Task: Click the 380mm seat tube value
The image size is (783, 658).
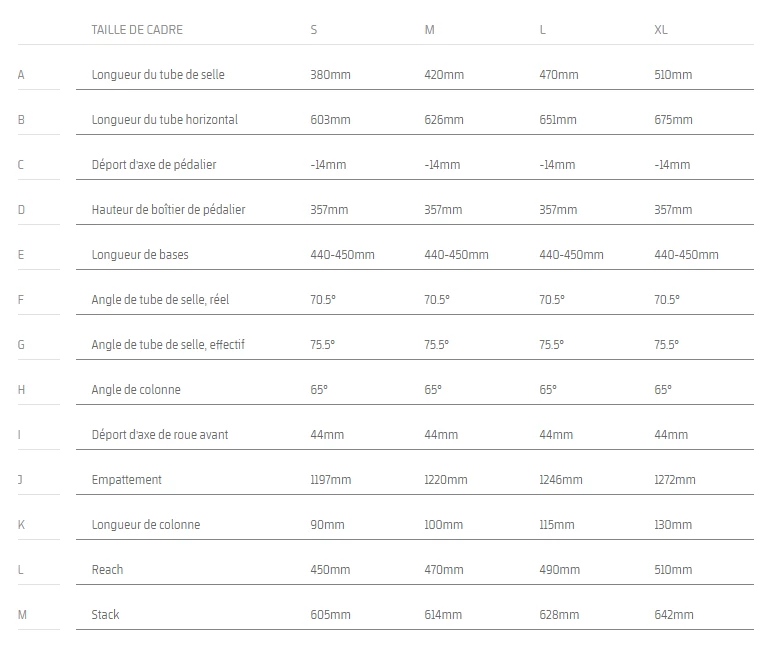Action: [x=330, y=75]
